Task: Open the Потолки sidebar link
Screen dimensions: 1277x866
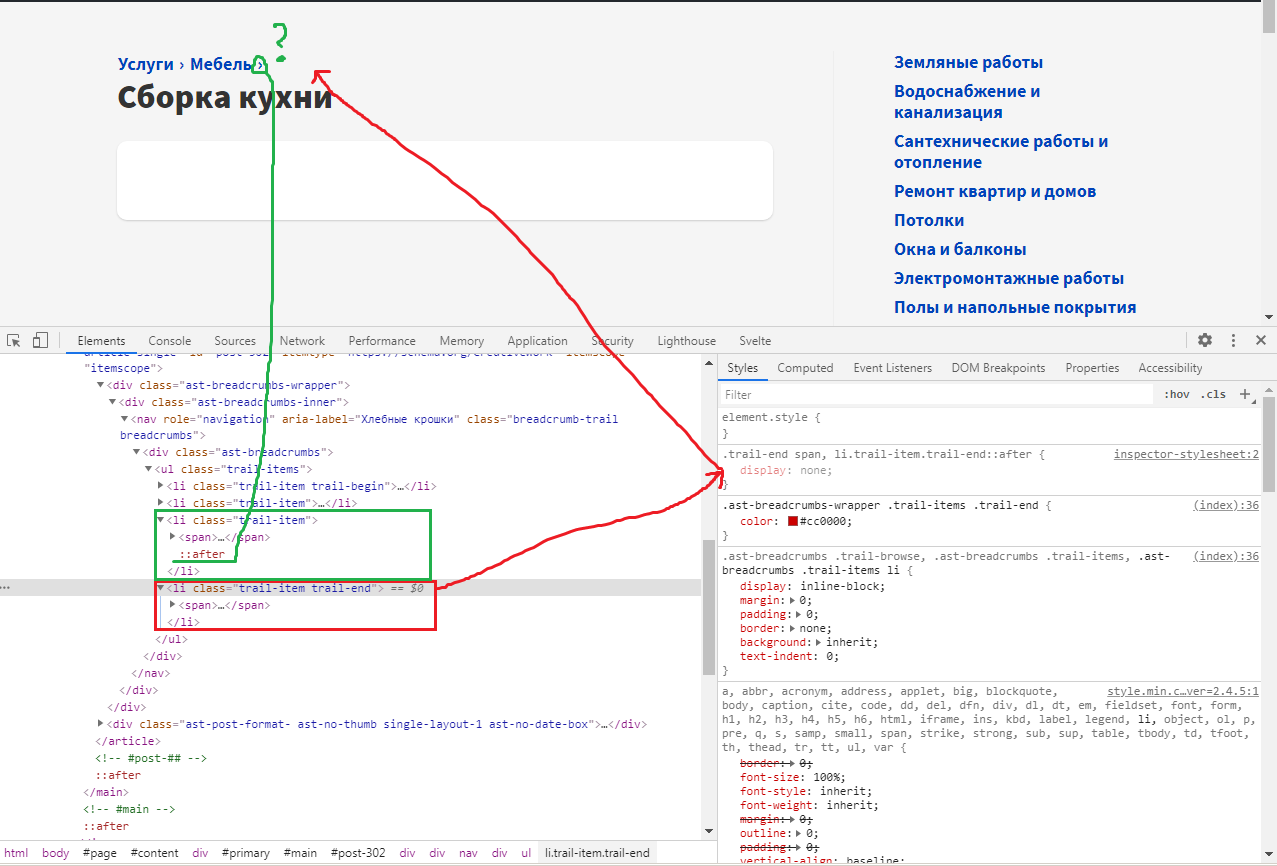Action: point(929,220)
